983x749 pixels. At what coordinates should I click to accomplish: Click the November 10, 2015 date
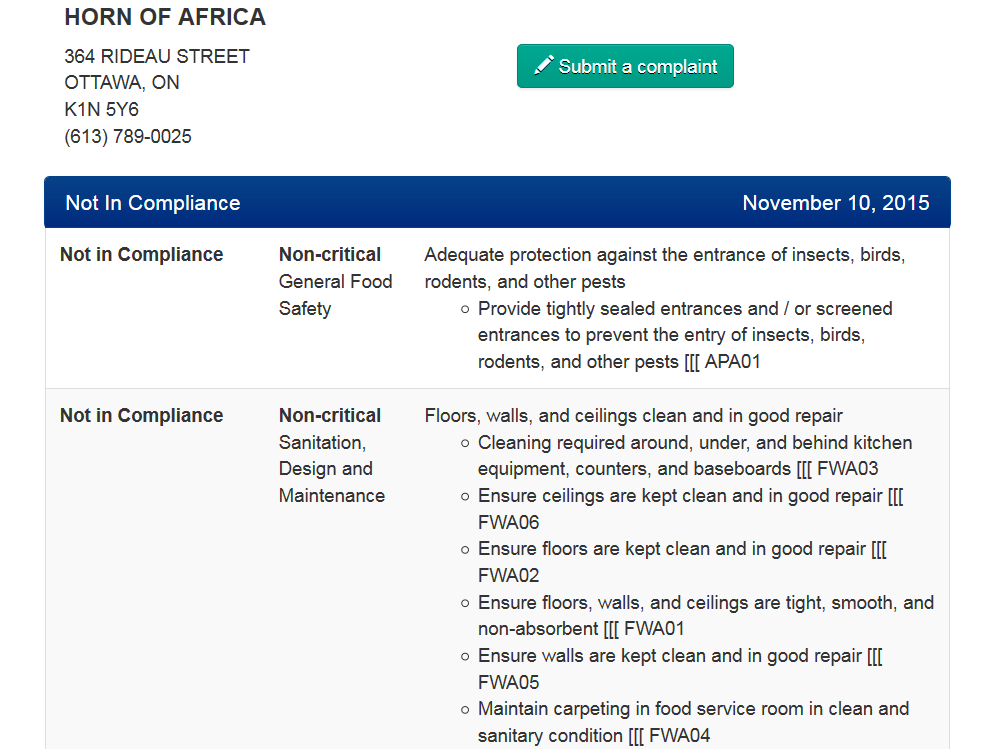pos(836,202)
